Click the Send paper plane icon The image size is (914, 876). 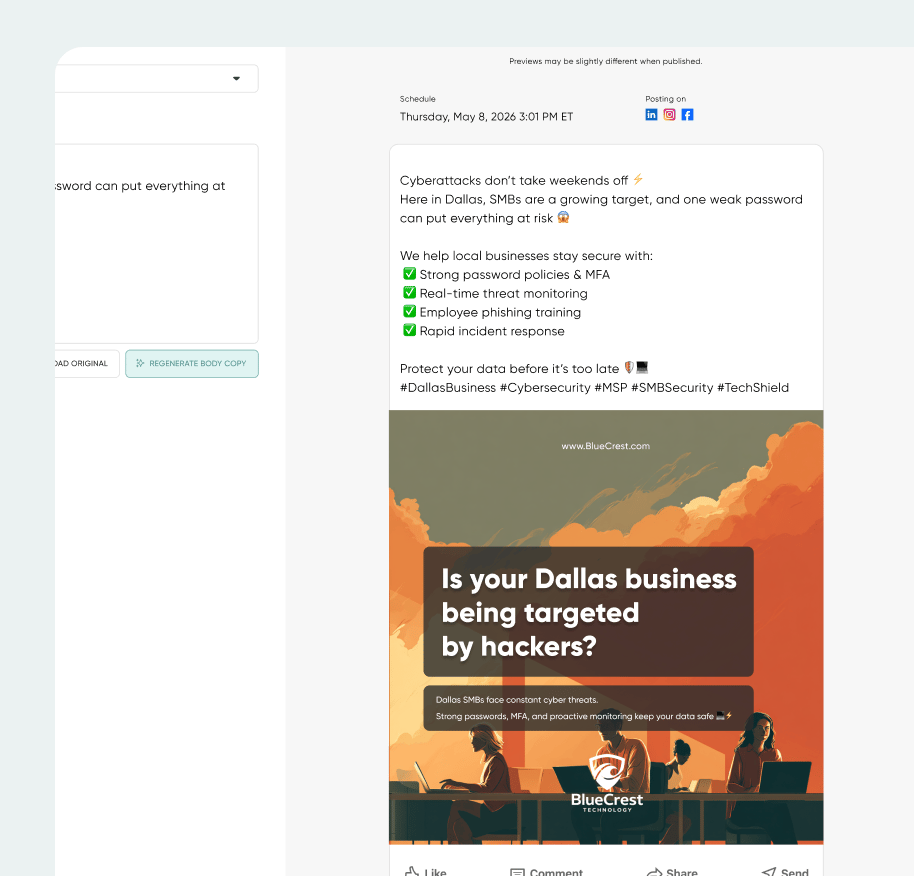click(768, 871)
